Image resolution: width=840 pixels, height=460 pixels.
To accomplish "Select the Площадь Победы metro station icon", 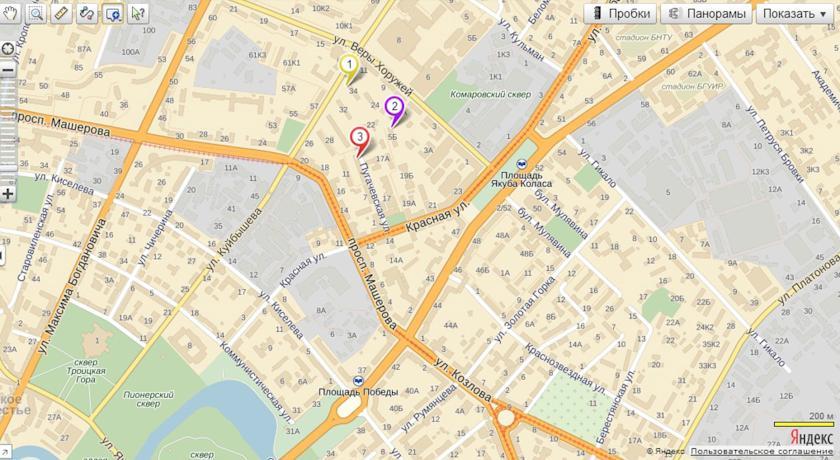I will point(357,381).
